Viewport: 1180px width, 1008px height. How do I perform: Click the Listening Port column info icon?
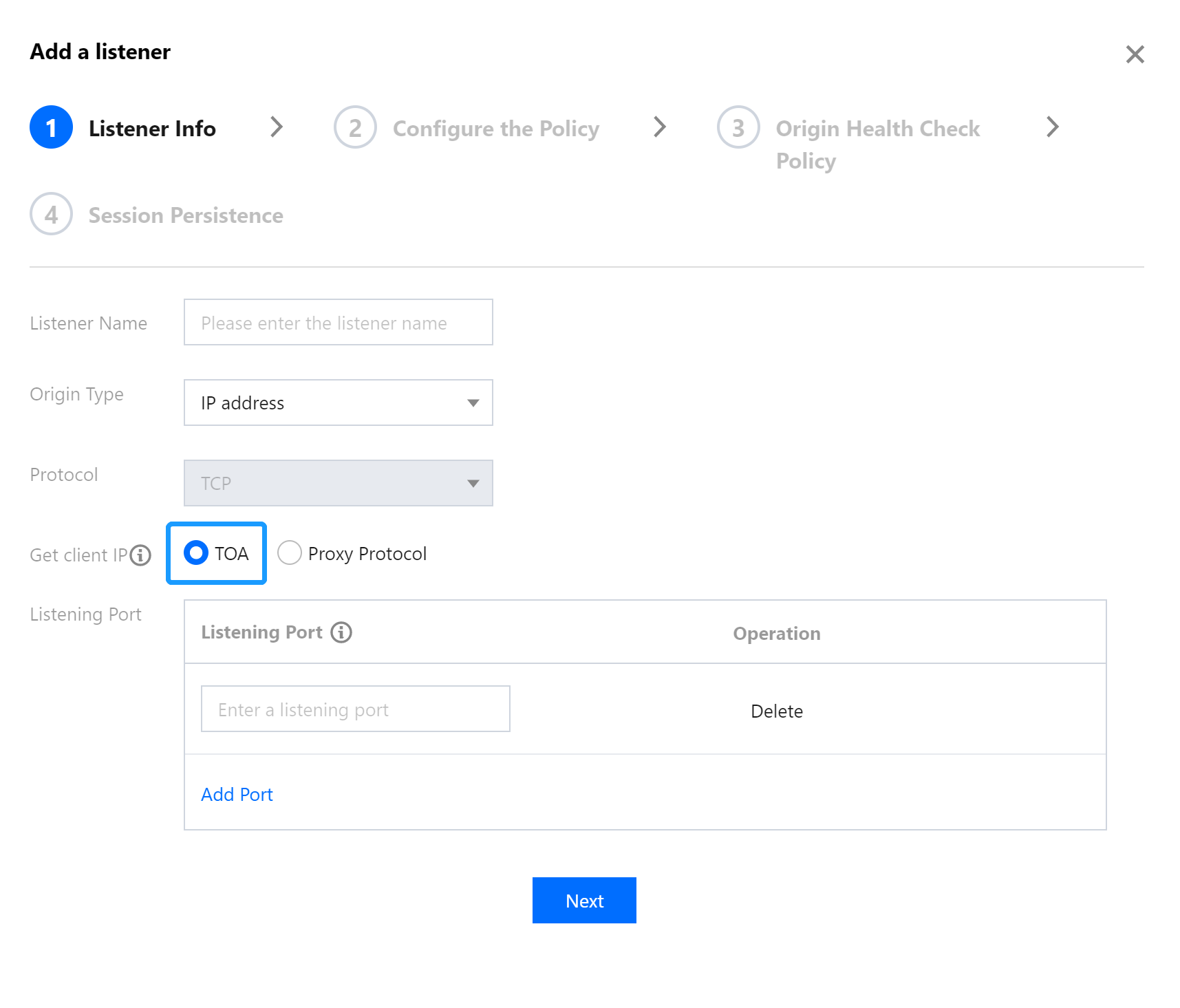(x=341, y=632)
